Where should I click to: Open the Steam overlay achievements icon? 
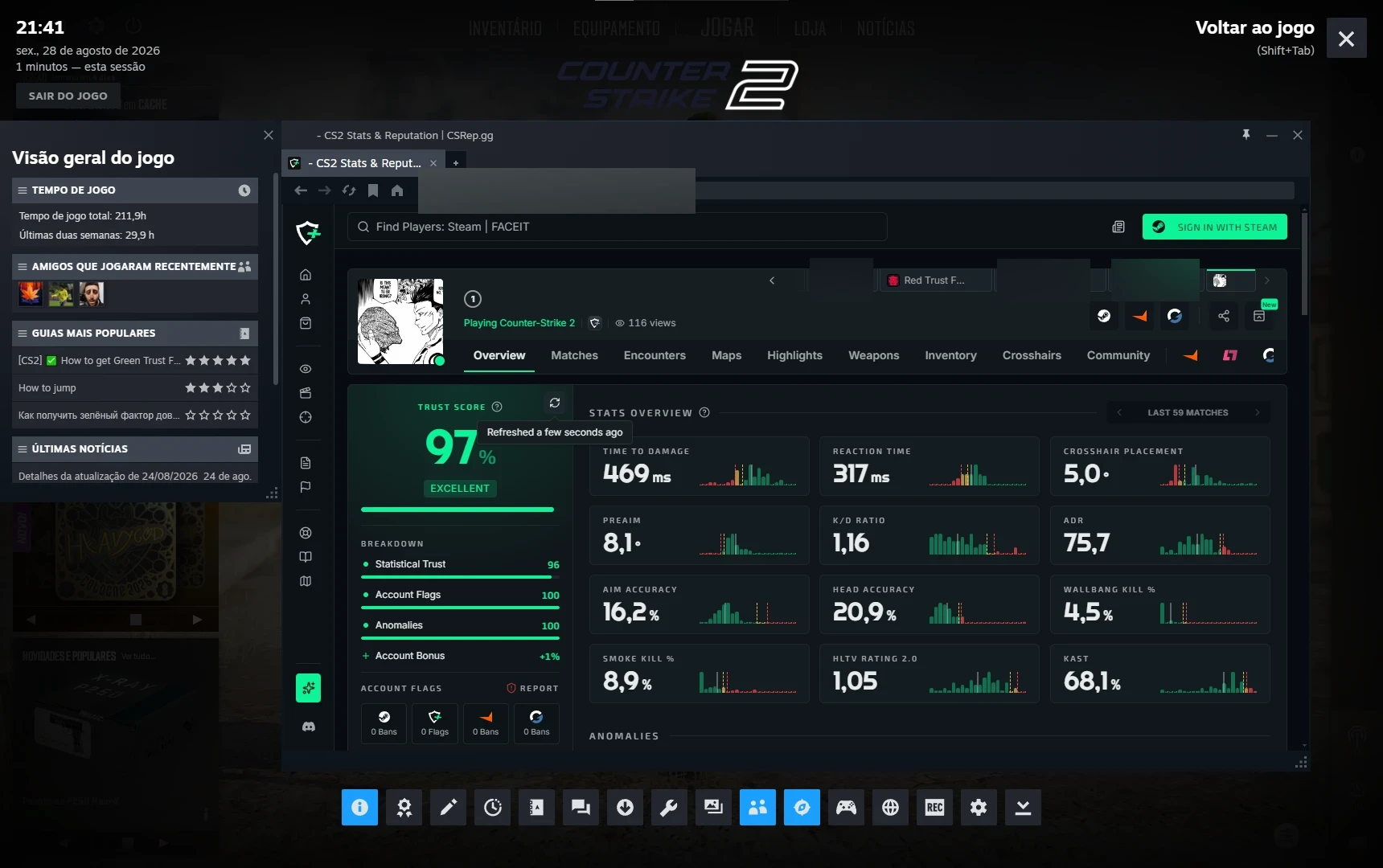(404, 808)
